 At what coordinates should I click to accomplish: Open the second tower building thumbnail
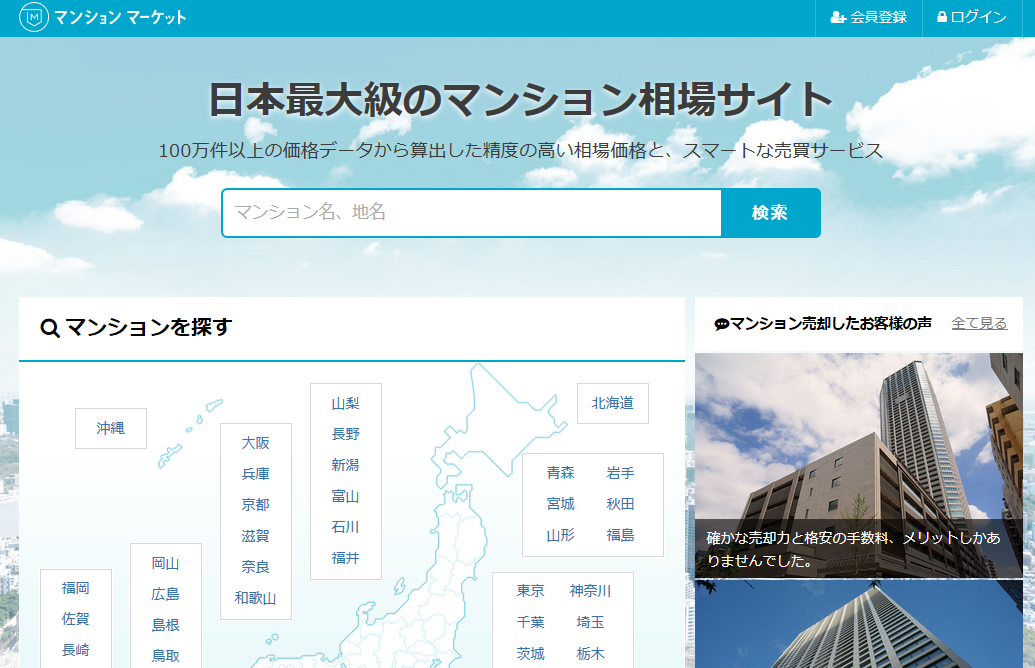(858, 625)
